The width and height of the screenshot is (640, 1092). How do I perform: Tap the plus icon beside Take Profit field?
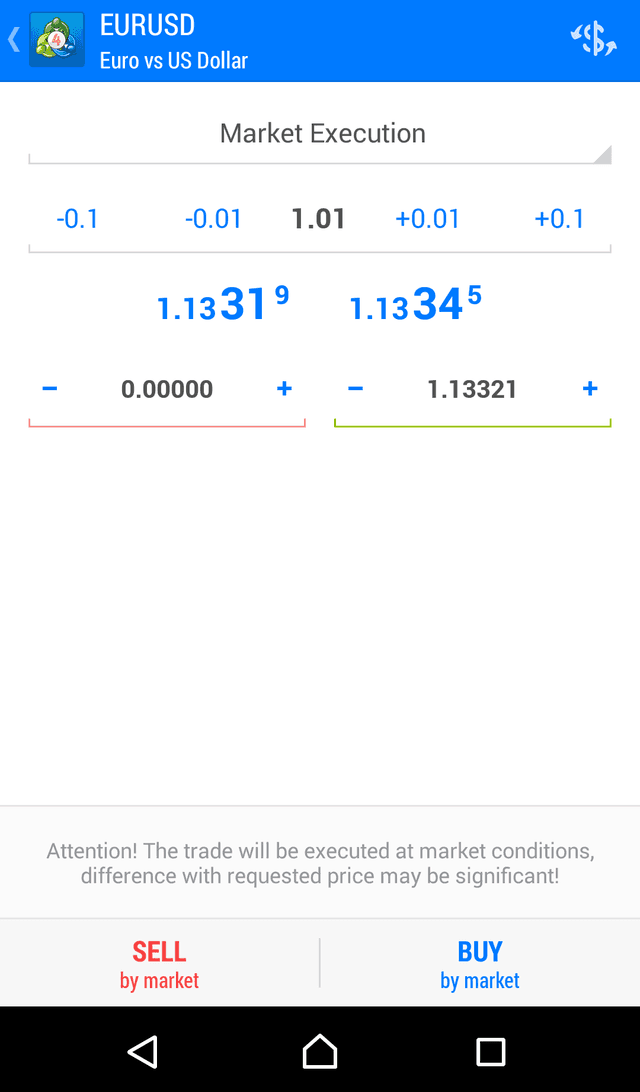pyautogui.click(x=589, y=389)
